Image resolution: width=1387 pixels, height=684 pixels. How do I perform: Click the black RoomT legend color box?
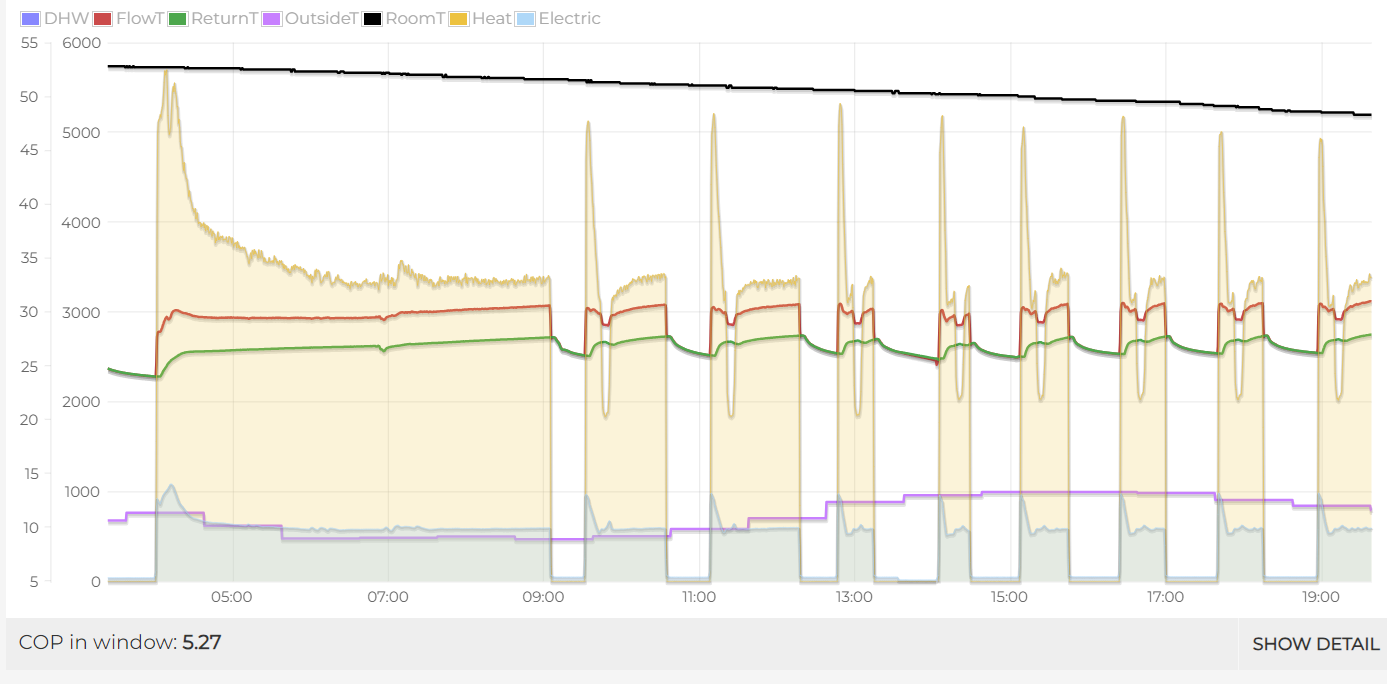[372, 19]
